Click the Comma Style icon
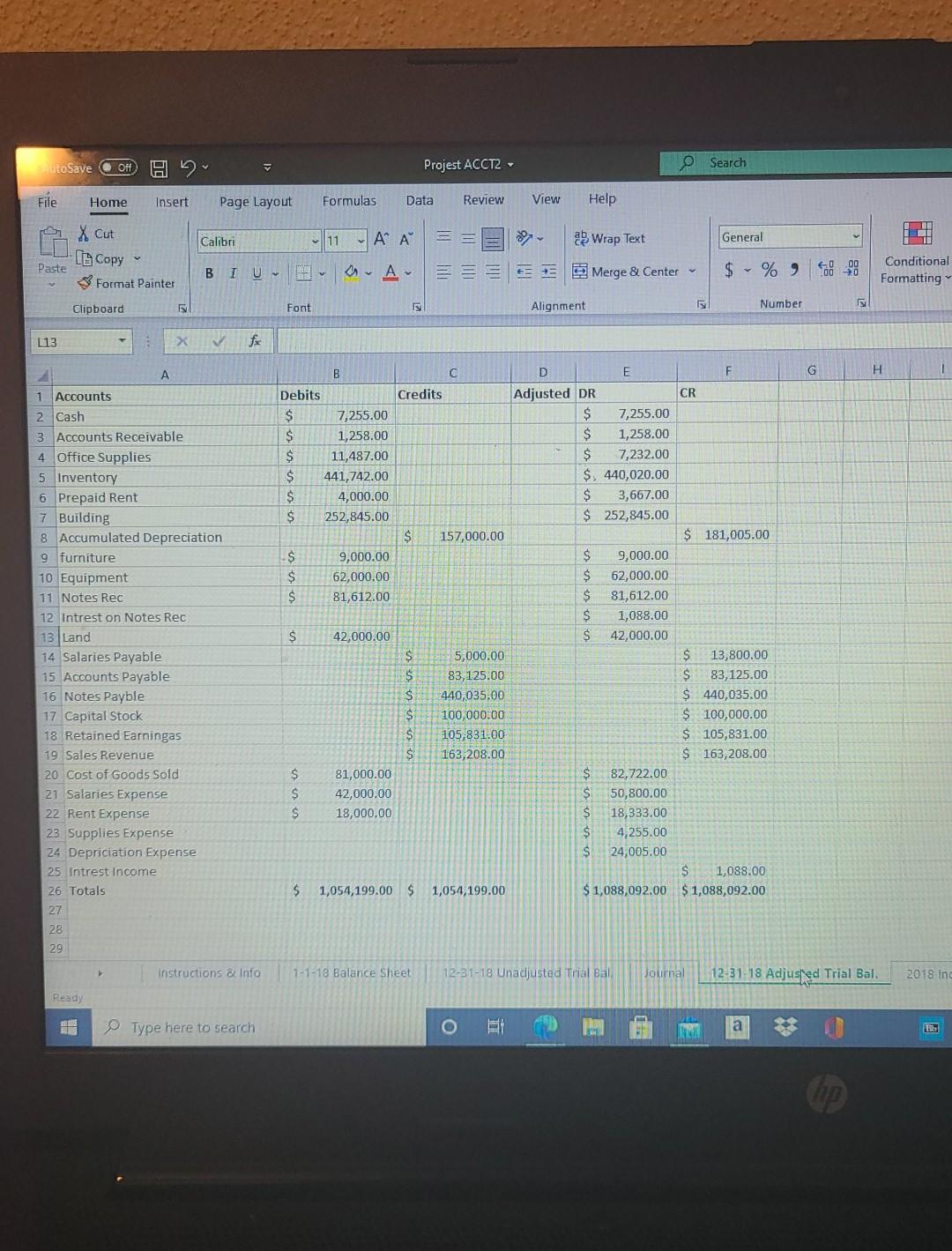 (794, 269)
